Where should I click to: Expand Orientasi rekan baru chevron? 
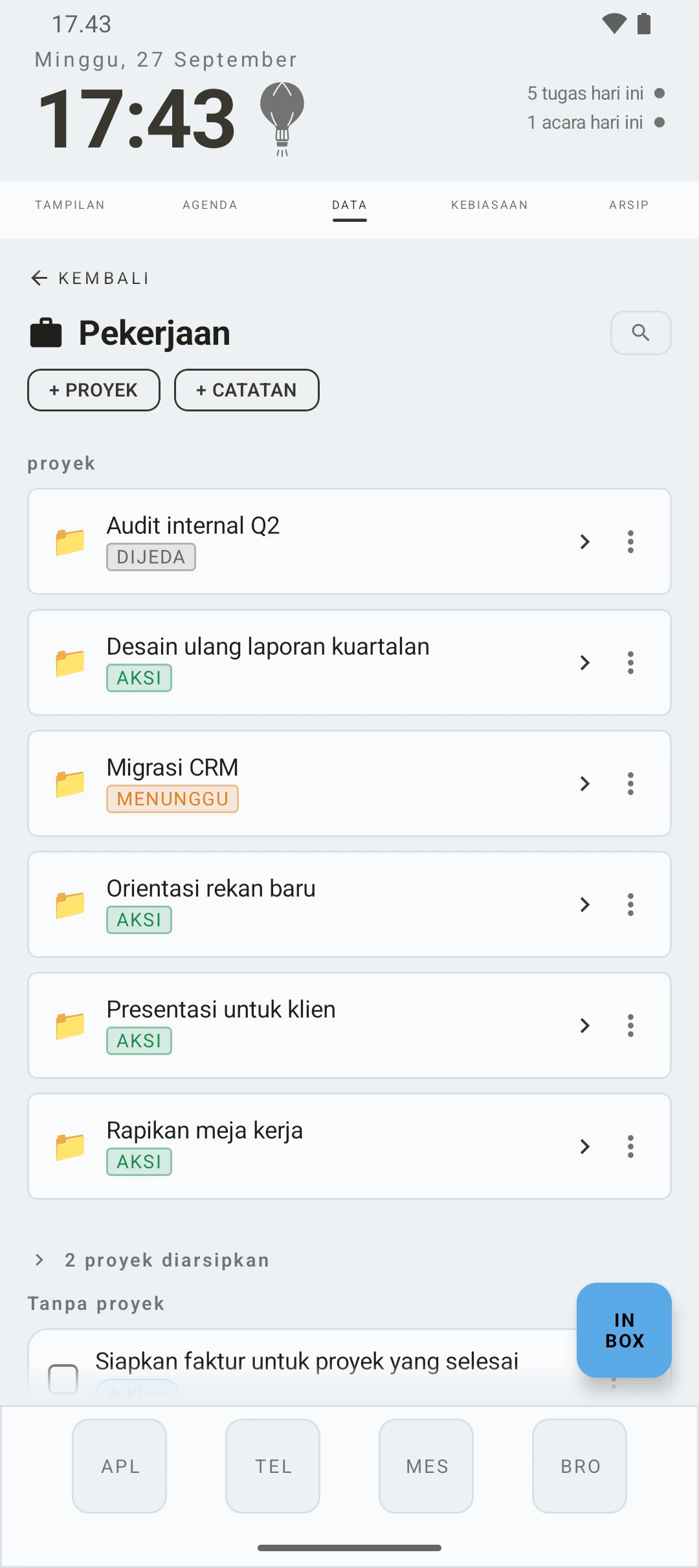pos(585,904)
